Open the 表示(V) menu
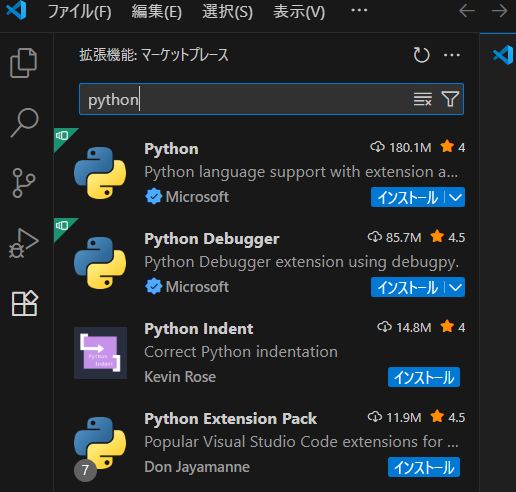Viewport: 516px width, 492px height. tap(299, 11)
